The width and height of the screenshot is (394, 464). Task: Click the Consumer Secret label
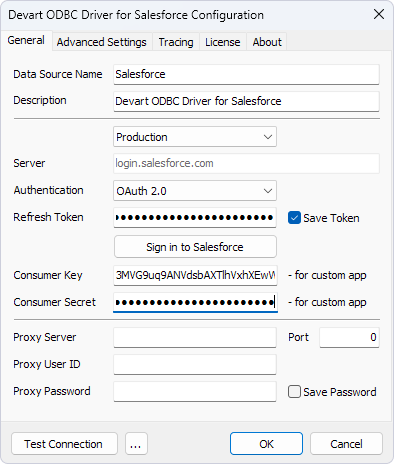(54, 302)
